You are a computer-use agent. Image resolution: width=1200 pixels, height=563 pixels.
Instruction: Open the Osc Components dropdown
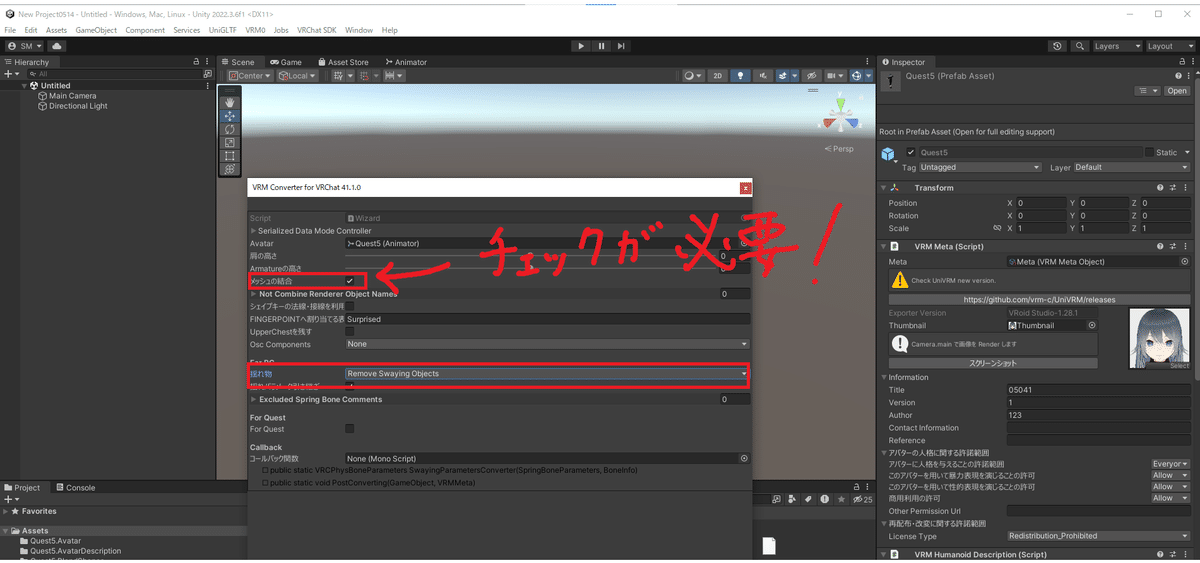click(x=547, y=343)
